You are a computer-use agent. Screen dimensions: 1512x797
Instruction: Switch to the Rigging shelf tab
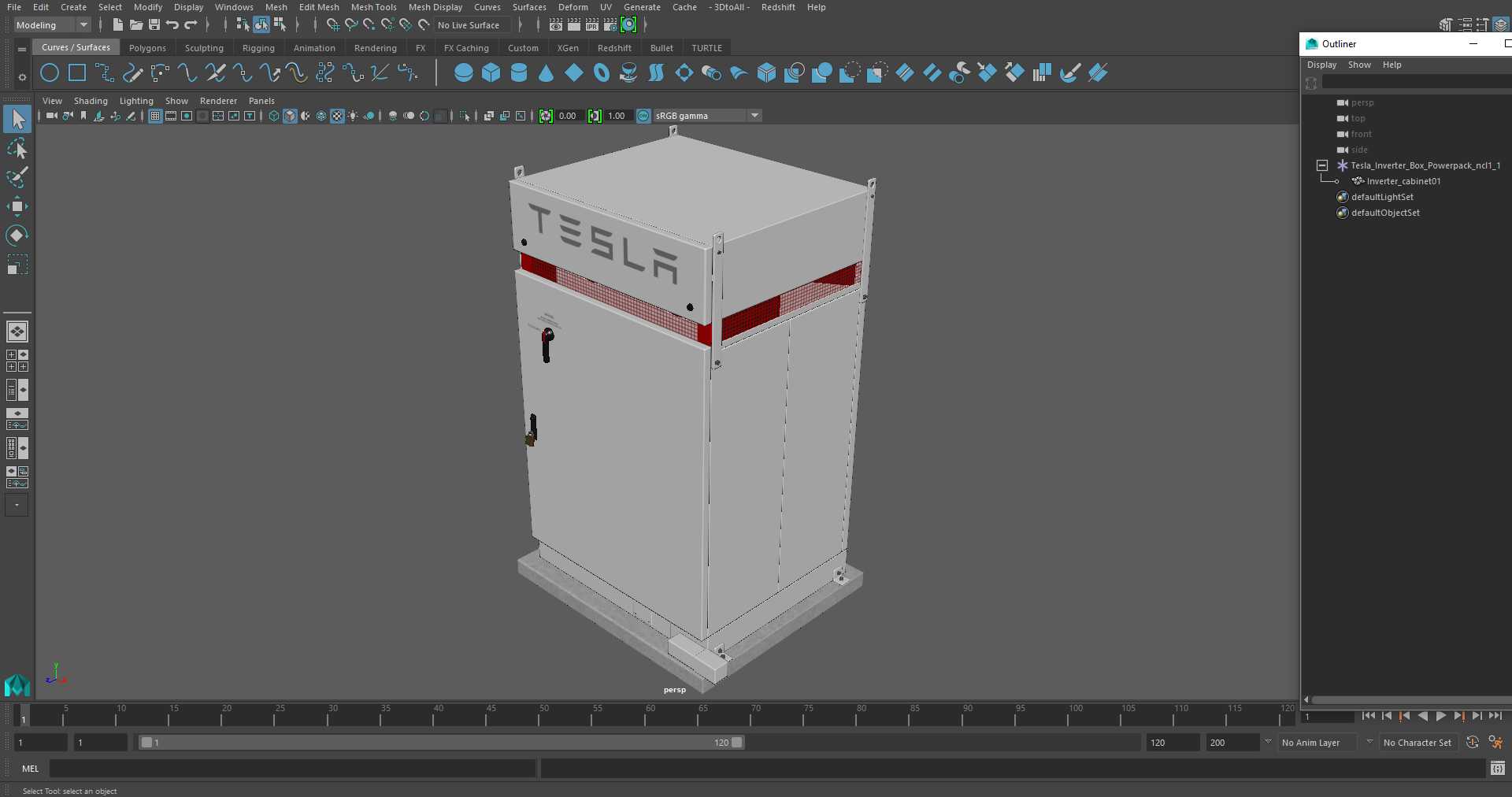click(x=258, y=48)
